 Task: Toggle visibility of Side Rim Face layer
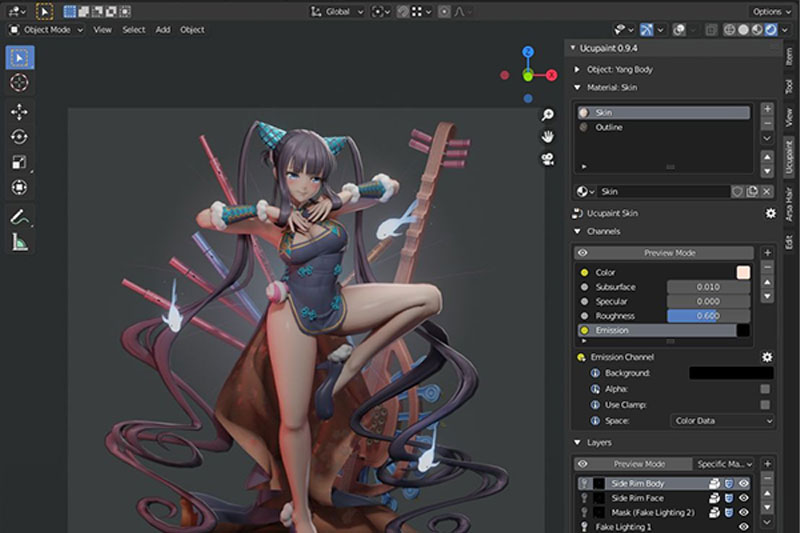[744, 498]
